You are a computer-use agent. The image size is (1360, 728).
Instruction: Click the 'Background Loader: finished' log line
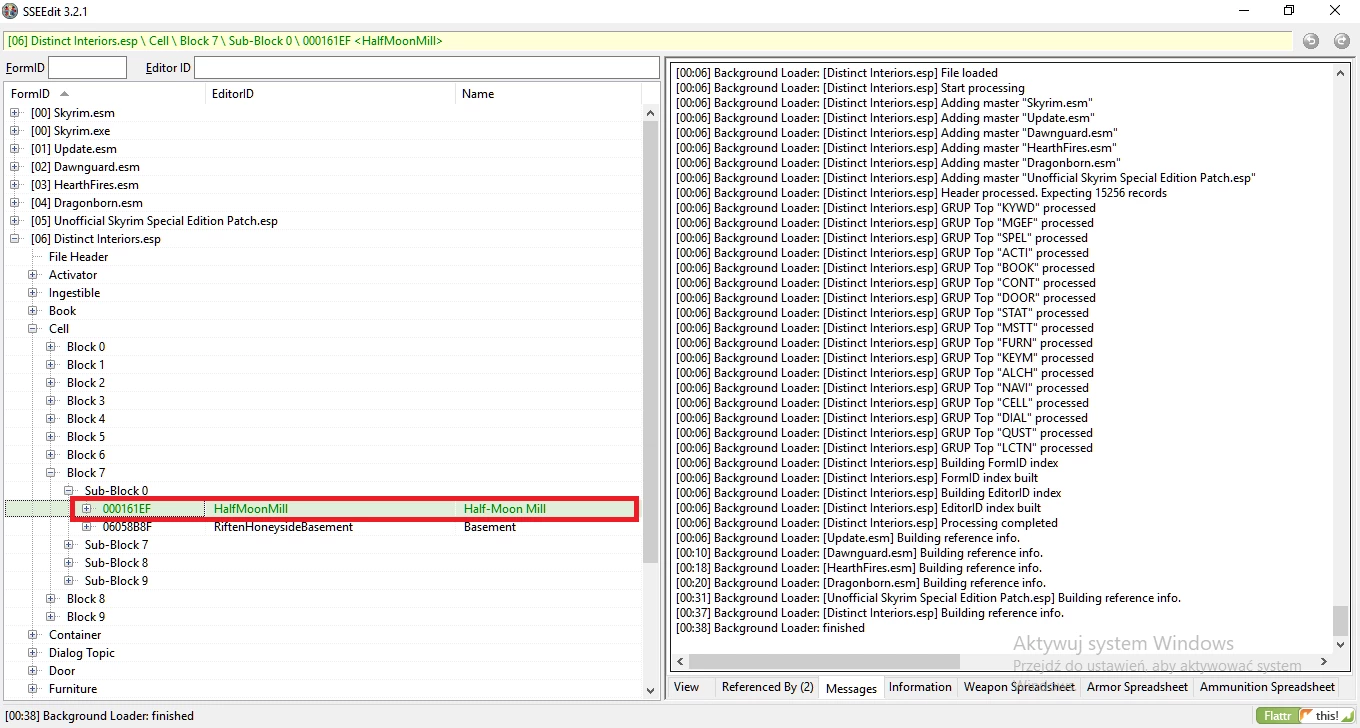click(x=770, y=628)
